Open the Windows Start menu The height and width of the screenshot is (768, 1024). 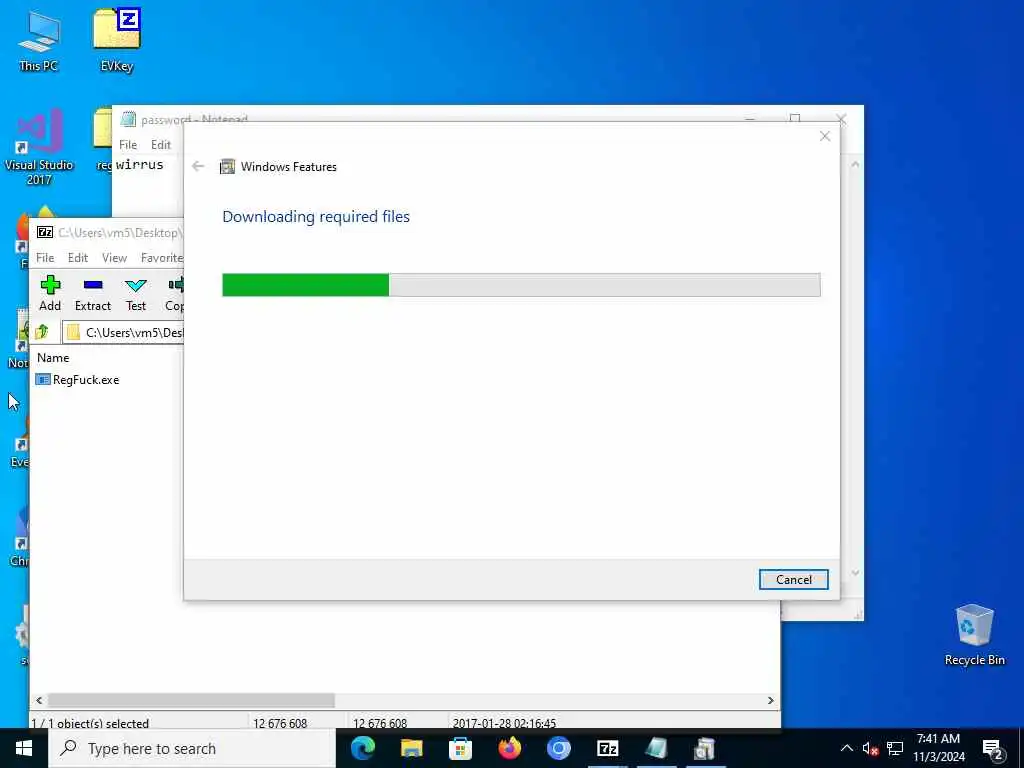(x=24, y=748)
